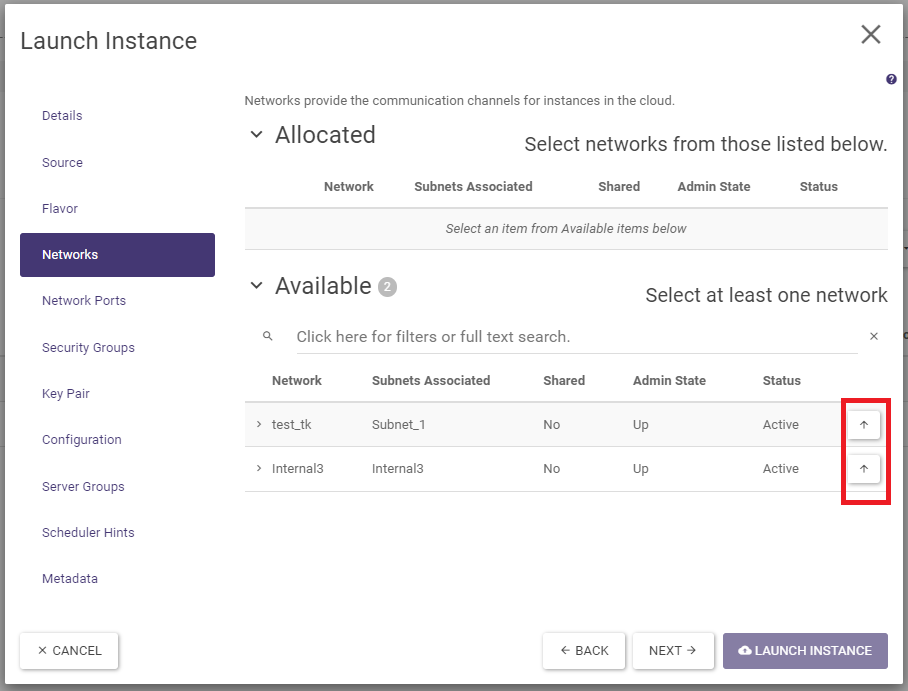Click the Launch Instance button
This screenshot has height=691, width=908.
pyautogui.click(x=805, y=651)
